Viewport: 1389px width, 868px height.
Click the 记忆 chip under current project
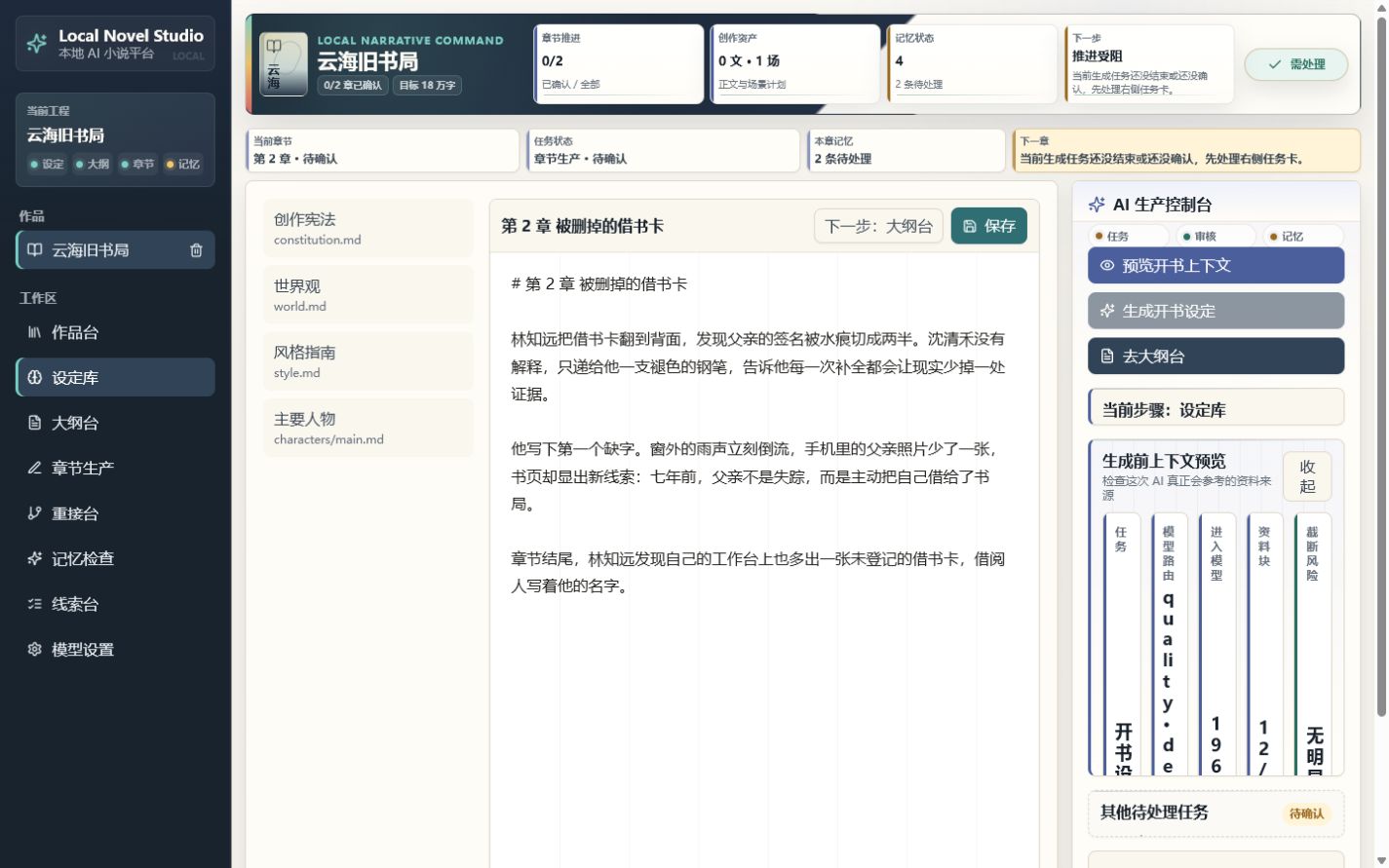point(183,164)
